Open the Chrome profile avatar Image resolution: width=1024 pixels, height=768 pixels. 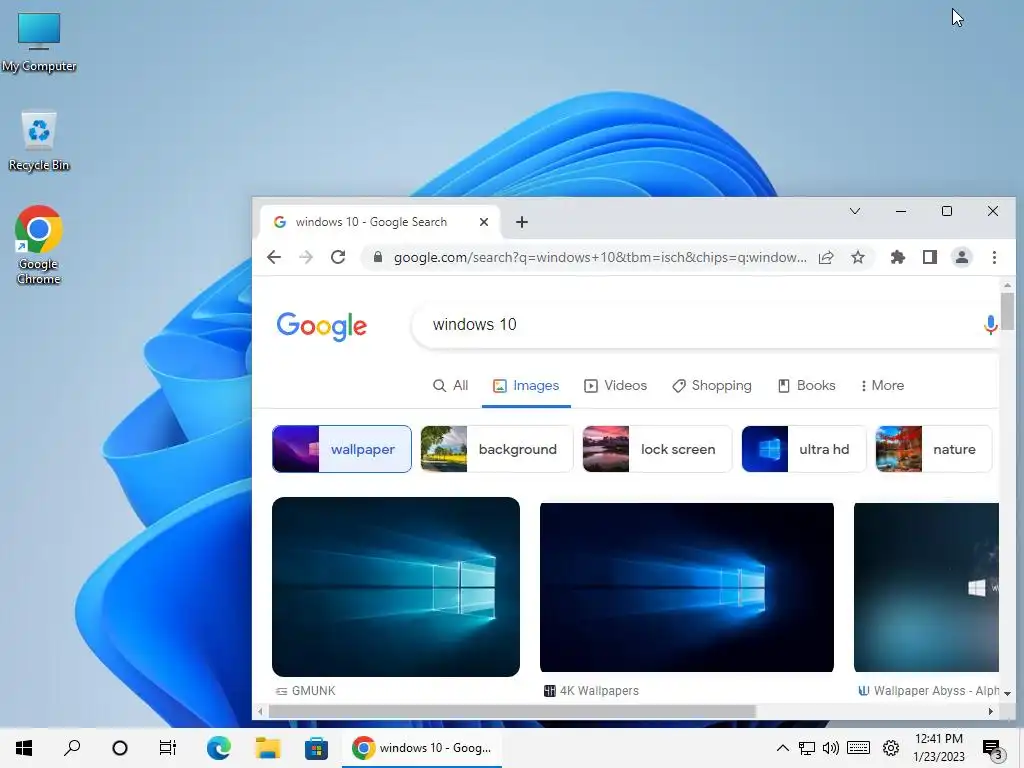tap(962, 257)
